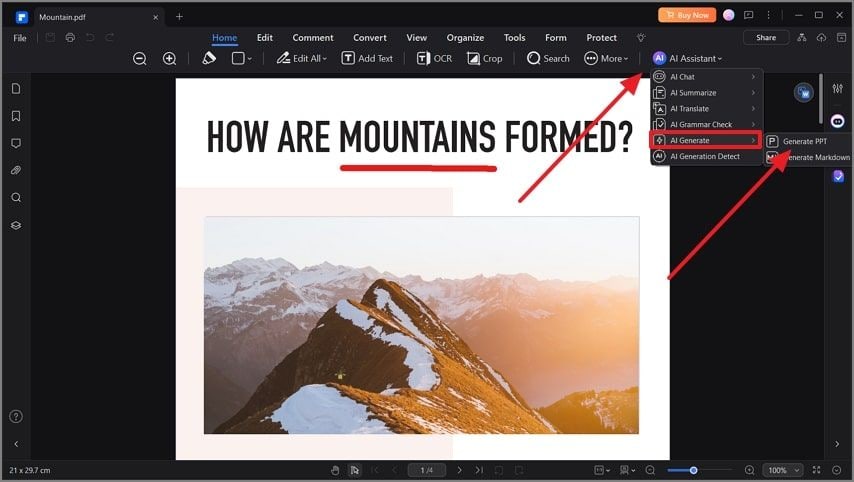Open the AI Chat submenu

706,77
